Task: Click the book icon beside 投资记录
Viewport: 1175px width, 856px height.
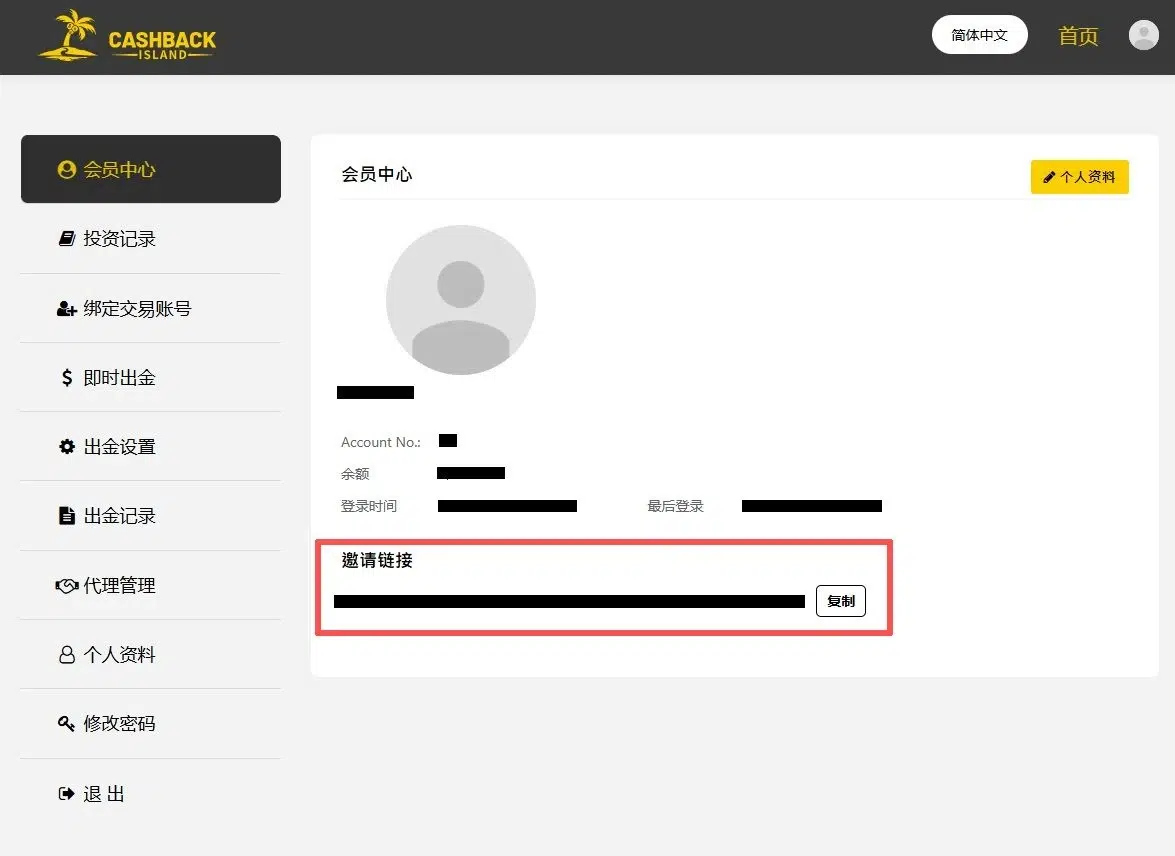Action: tap(67, 238)
